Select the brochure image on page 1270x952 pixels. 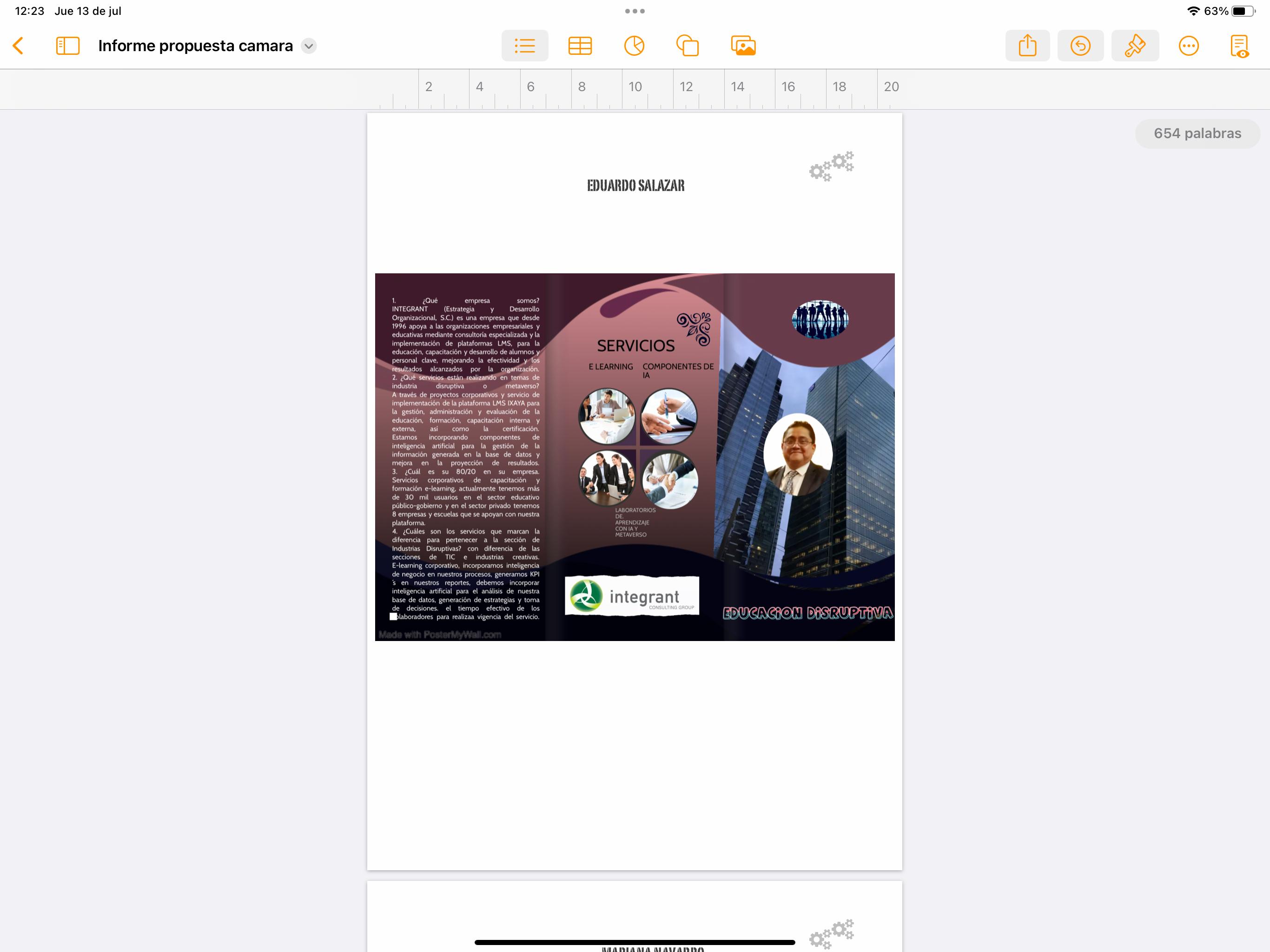pos(635,456)
